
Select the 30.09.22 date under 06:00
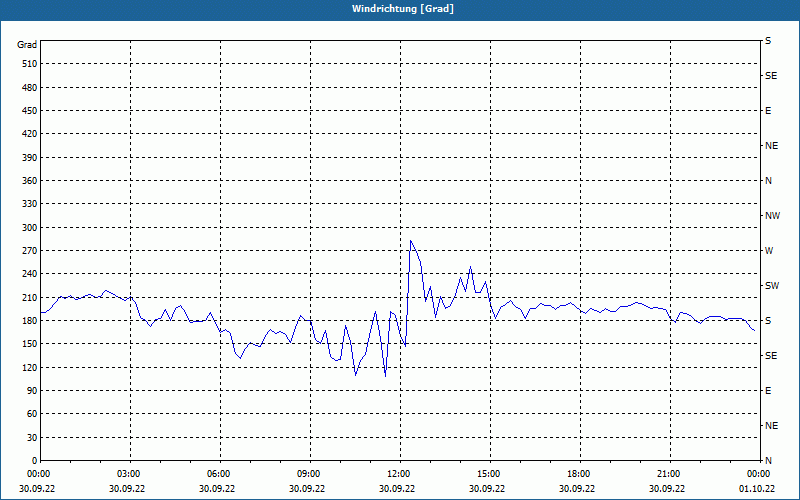pyautogui.click(x=217, y=489)
